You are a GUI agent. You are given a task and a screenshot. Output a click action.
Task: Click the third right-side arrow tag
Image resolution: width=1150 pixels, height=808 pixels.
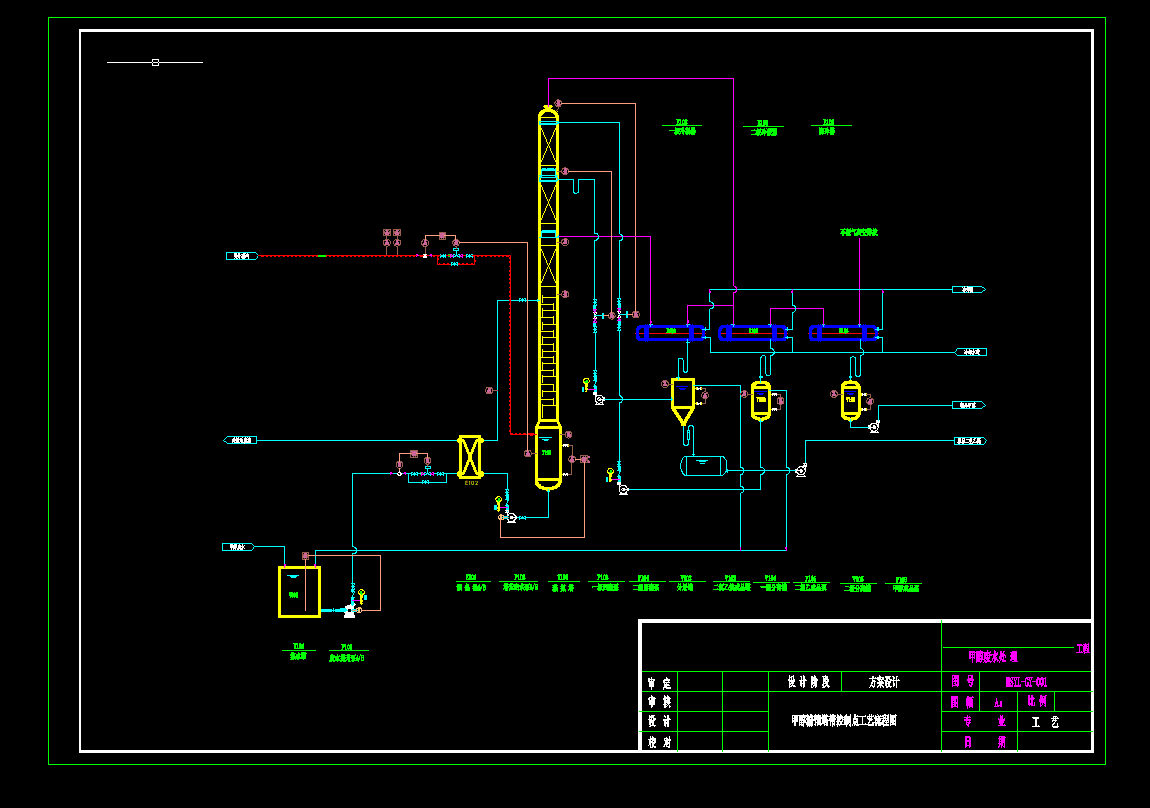(x=969, y=405)
